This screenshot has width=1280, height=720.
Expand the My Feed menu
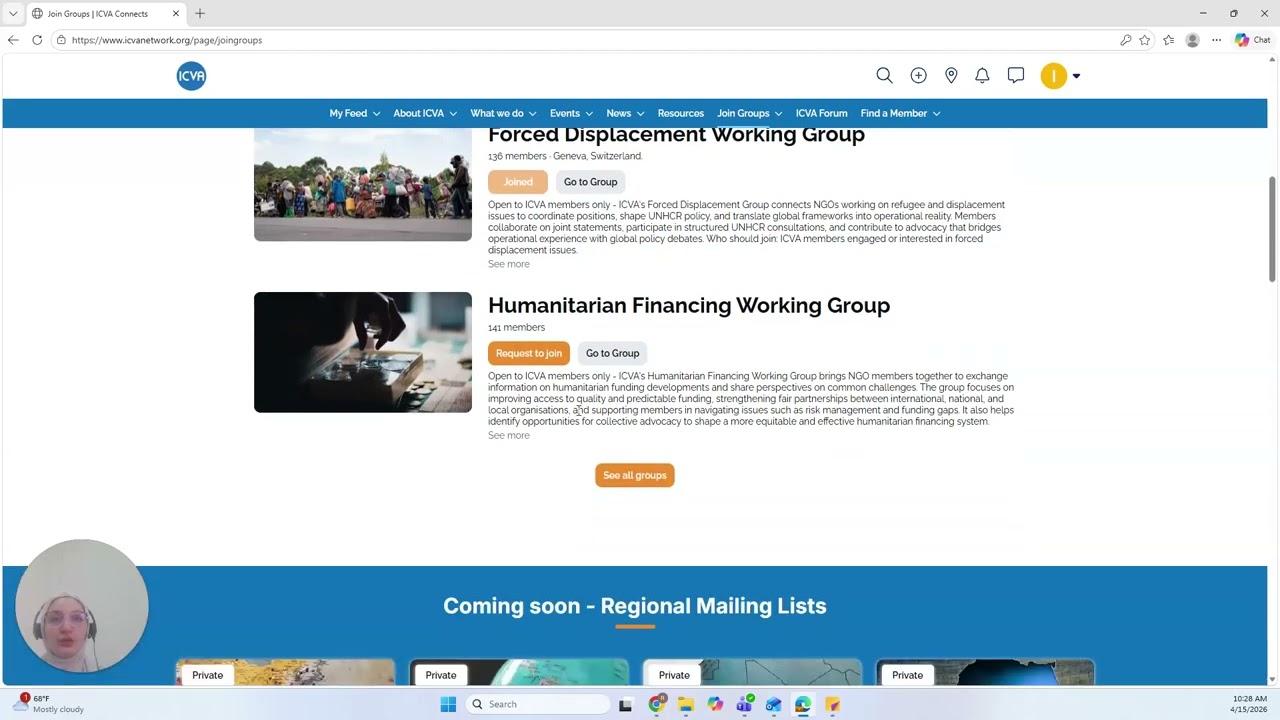pos(355,113)
